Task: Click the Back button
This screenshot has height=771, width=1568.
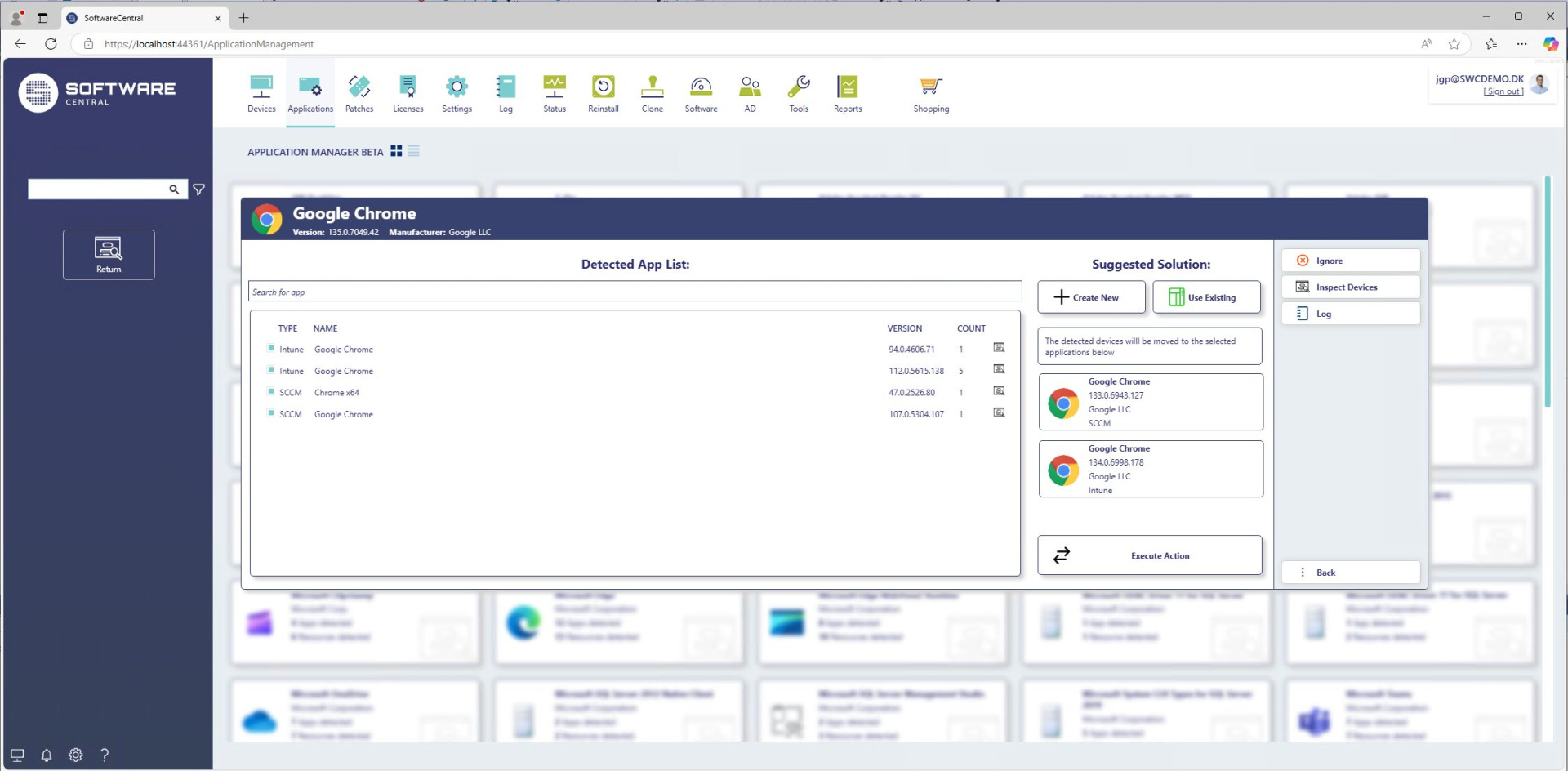Action: click(1351, 573)
